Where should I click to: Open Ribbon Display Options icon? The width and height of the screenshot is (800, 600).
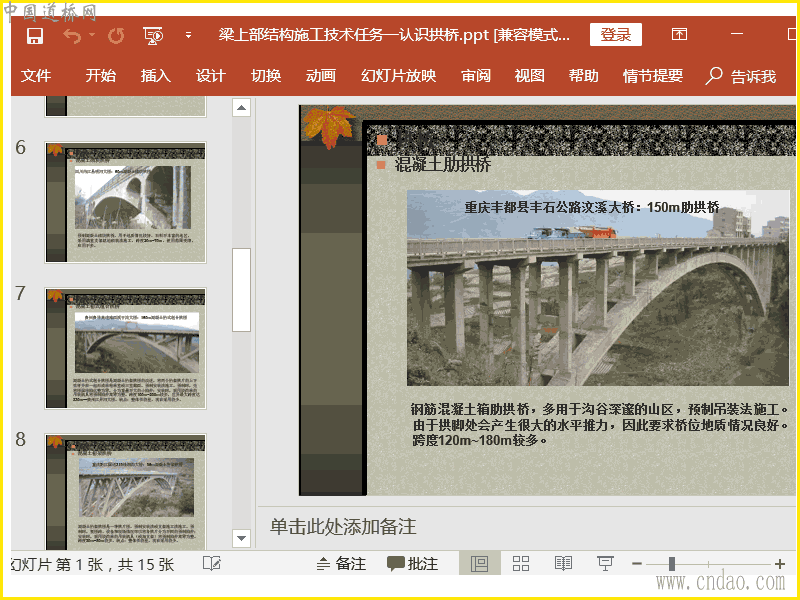(679, 34)
